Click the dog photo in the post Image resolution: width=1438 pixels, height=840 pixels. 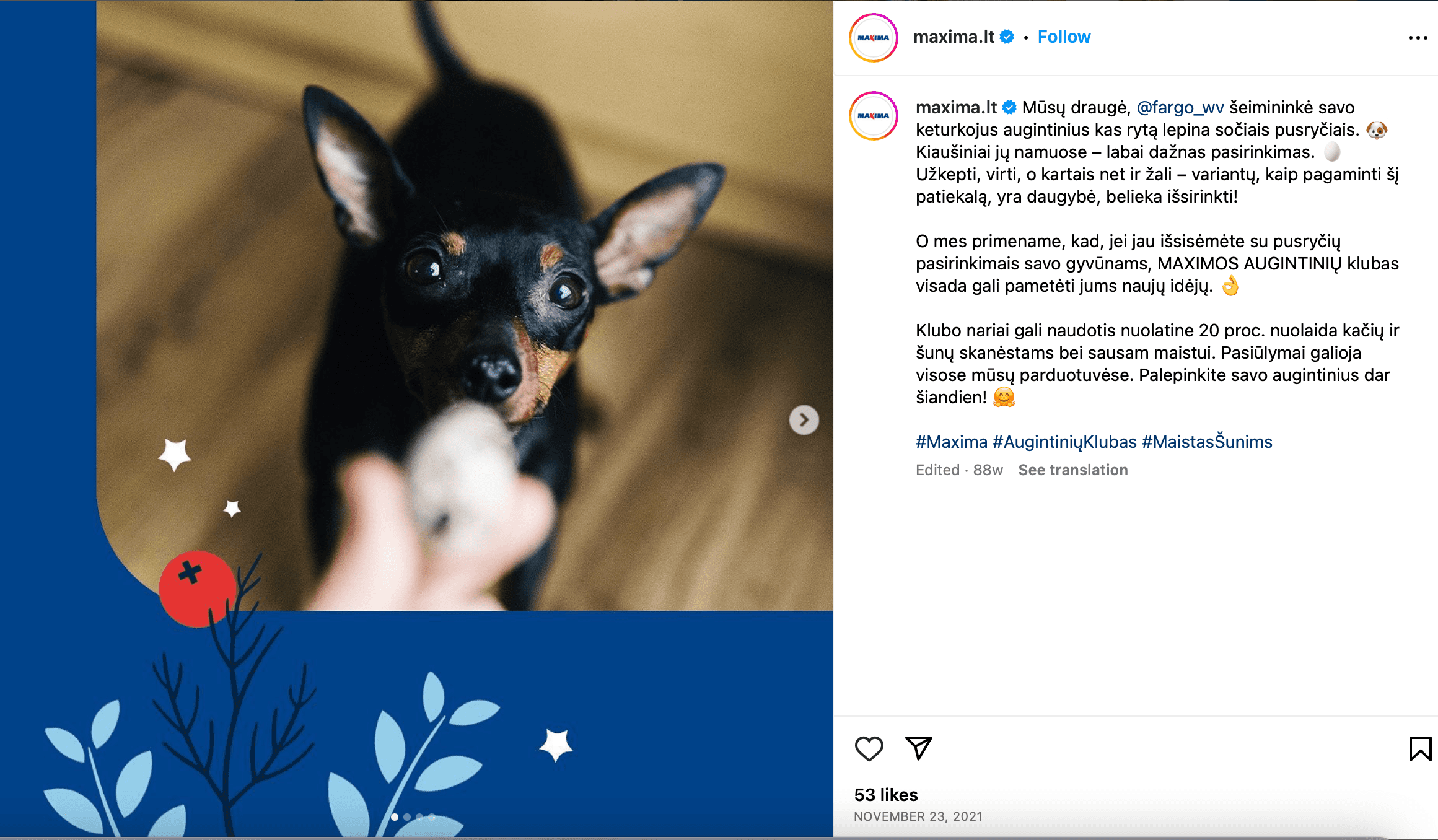coord(465,305)
